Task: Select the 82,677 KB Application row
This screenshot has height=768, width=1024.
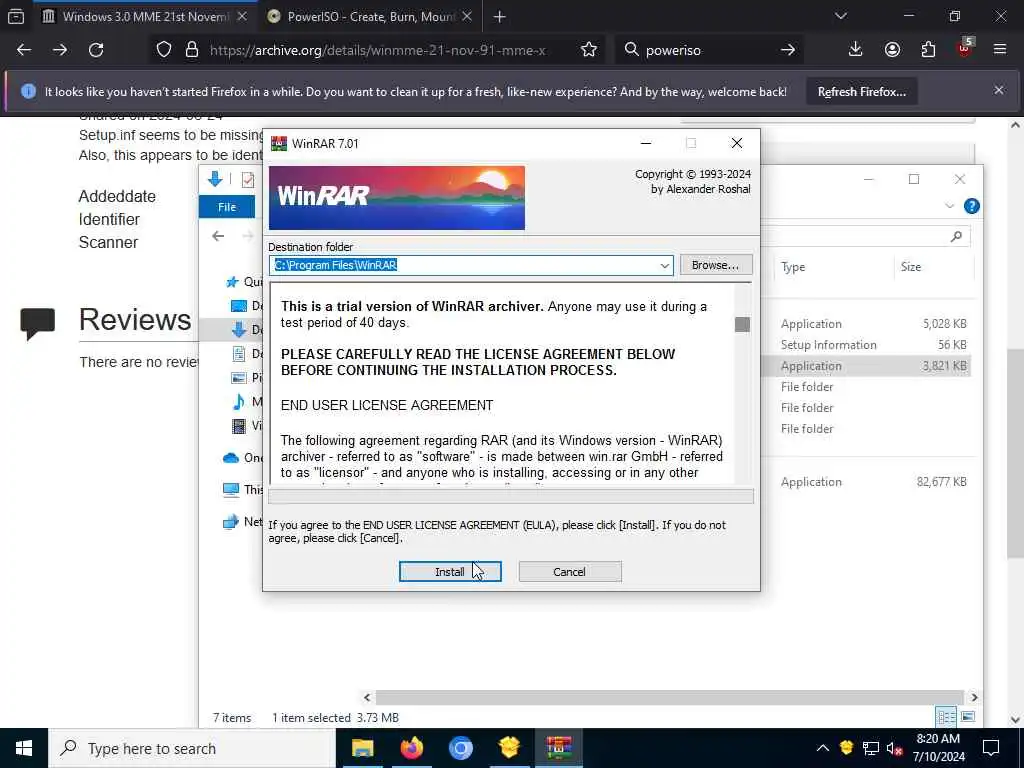Action: coord(874,482)
